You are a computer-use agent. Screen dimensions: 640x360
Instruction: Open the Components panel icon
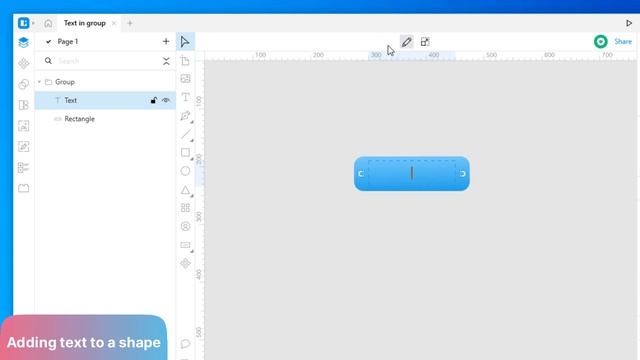(24, 63)
